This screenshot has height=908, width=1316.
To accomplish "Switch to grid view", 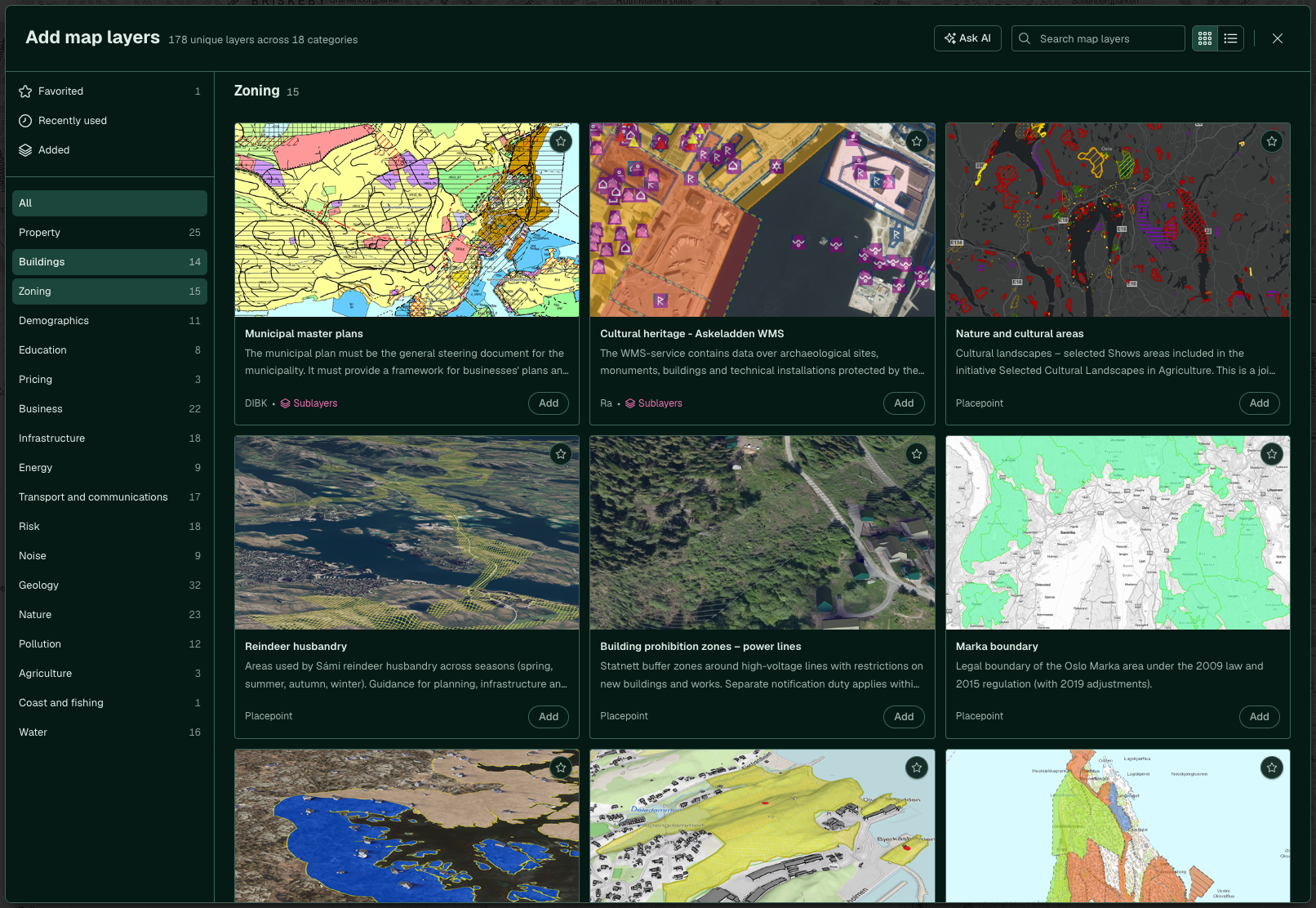I will click(1205, 38).
